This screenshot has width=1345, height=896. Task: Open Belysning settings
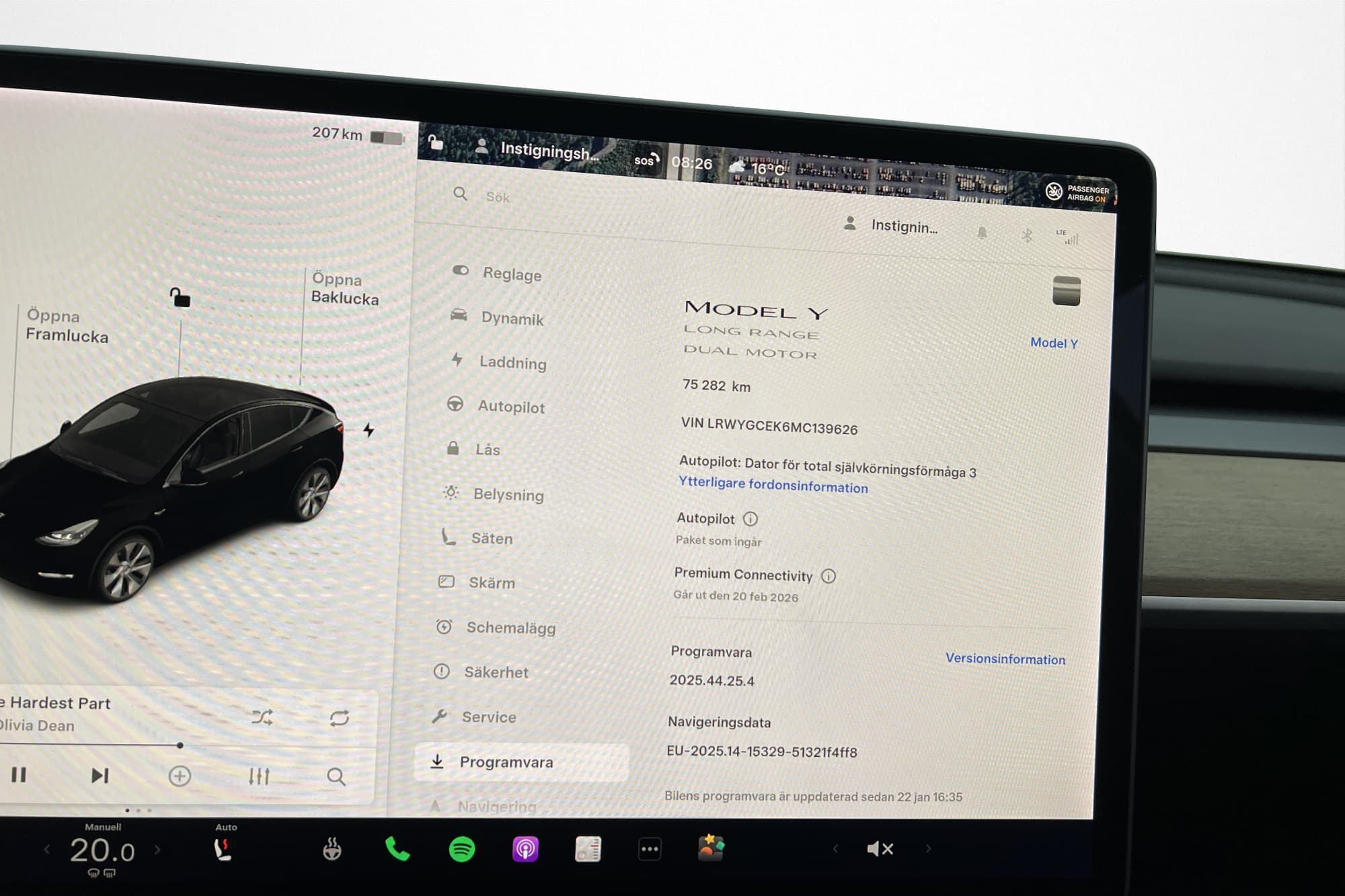[x=494, y=494]
